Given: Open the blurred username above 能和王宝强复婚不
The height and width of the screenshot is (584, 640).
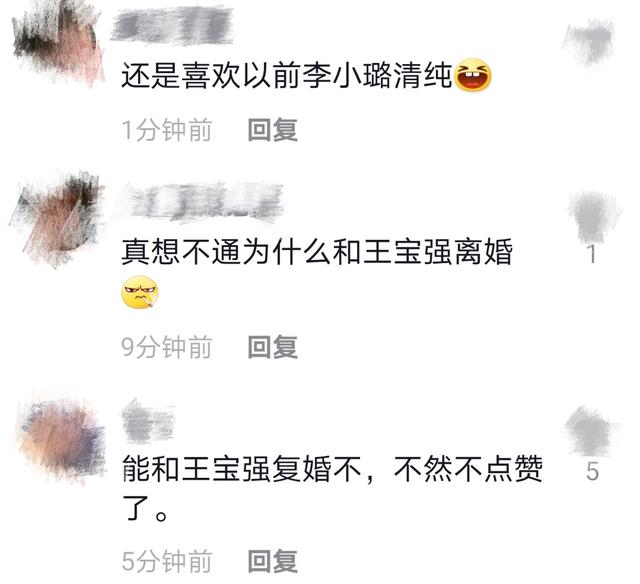Looking at the screenshot, I should (148, 422).
